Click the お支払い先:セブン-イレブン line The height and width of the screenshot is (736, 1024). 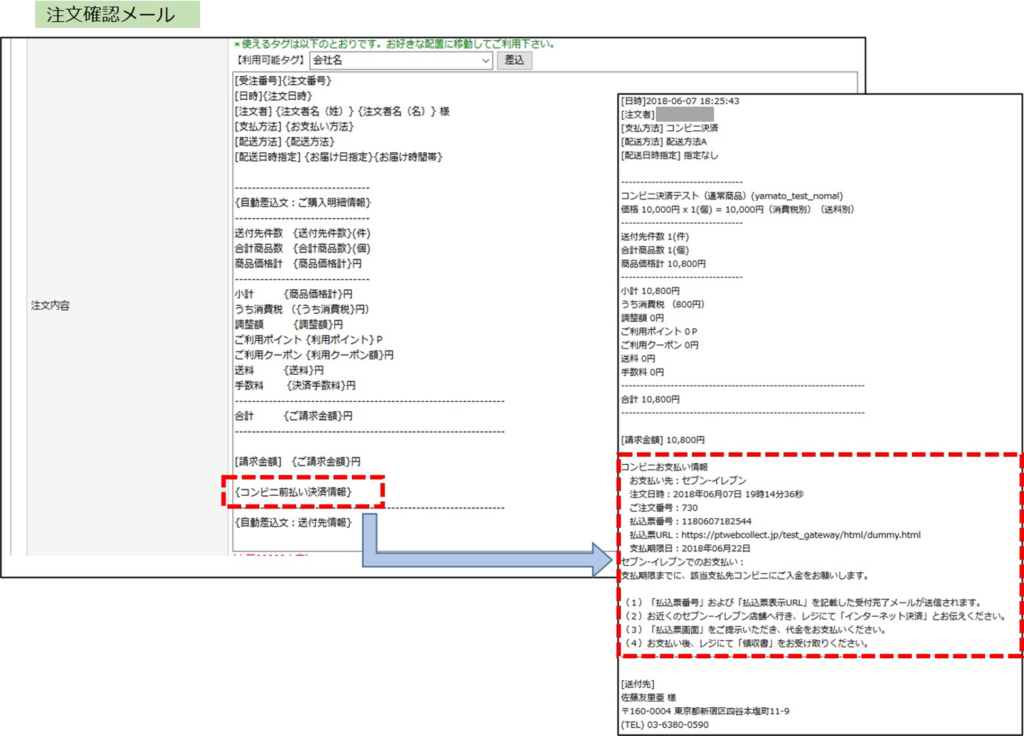[688, 481]
